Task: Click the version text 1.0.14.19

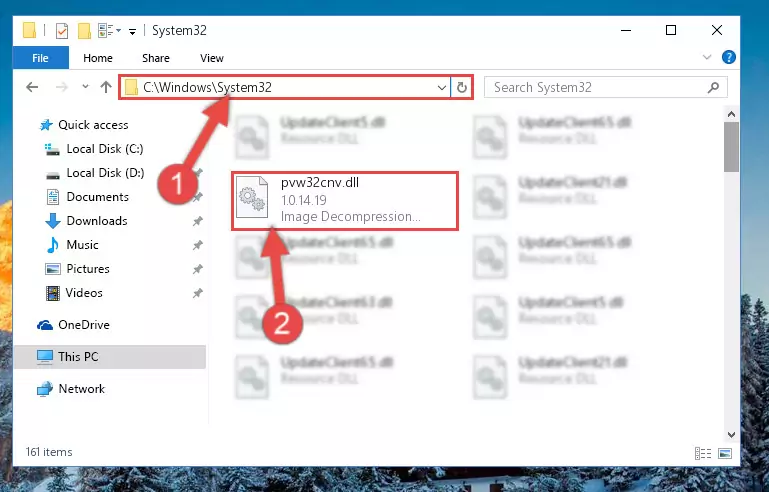Action: (304, 200)
